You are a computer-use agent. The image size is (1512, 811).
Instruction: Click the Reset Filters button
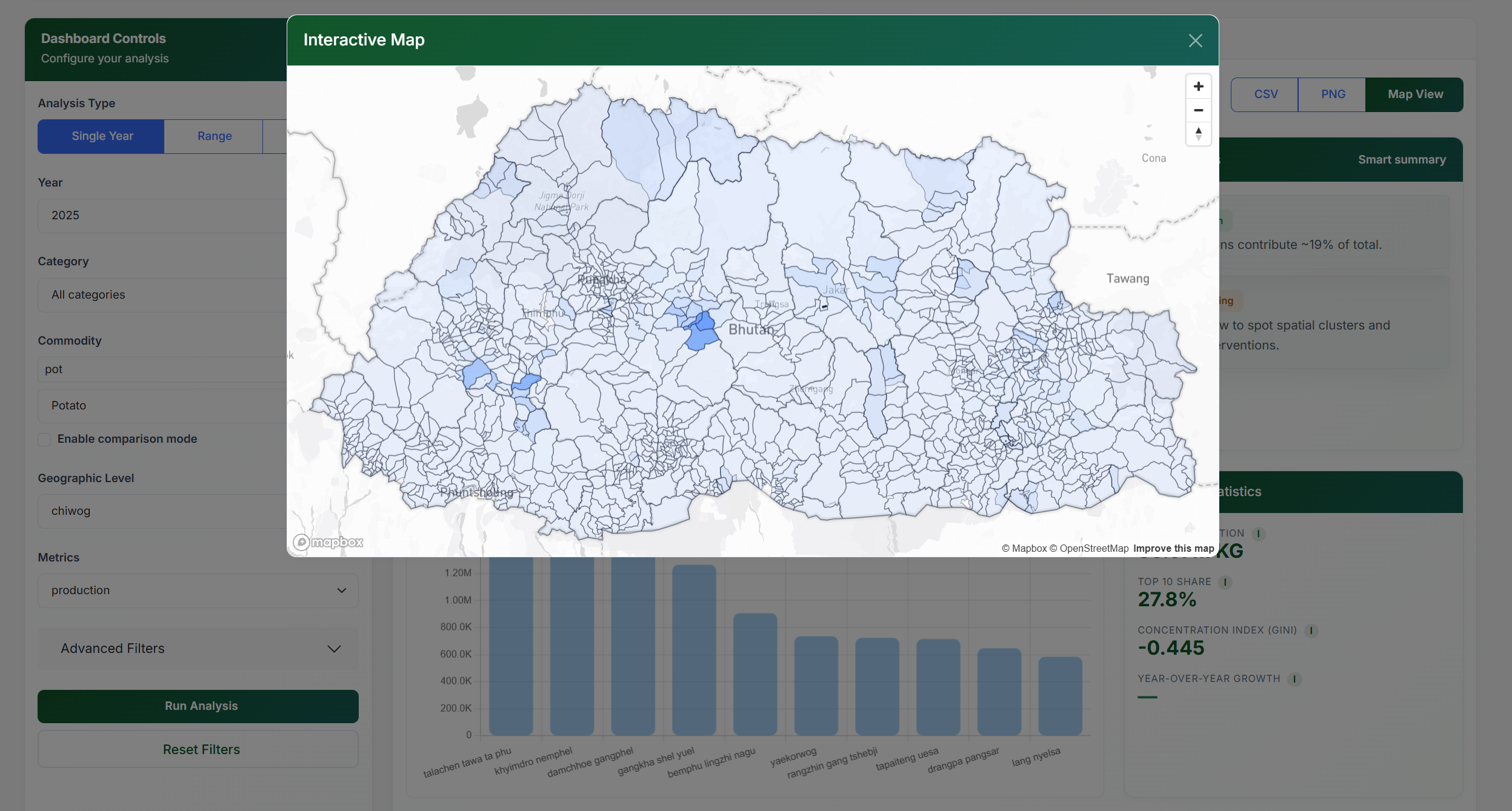tap(198, 749)
